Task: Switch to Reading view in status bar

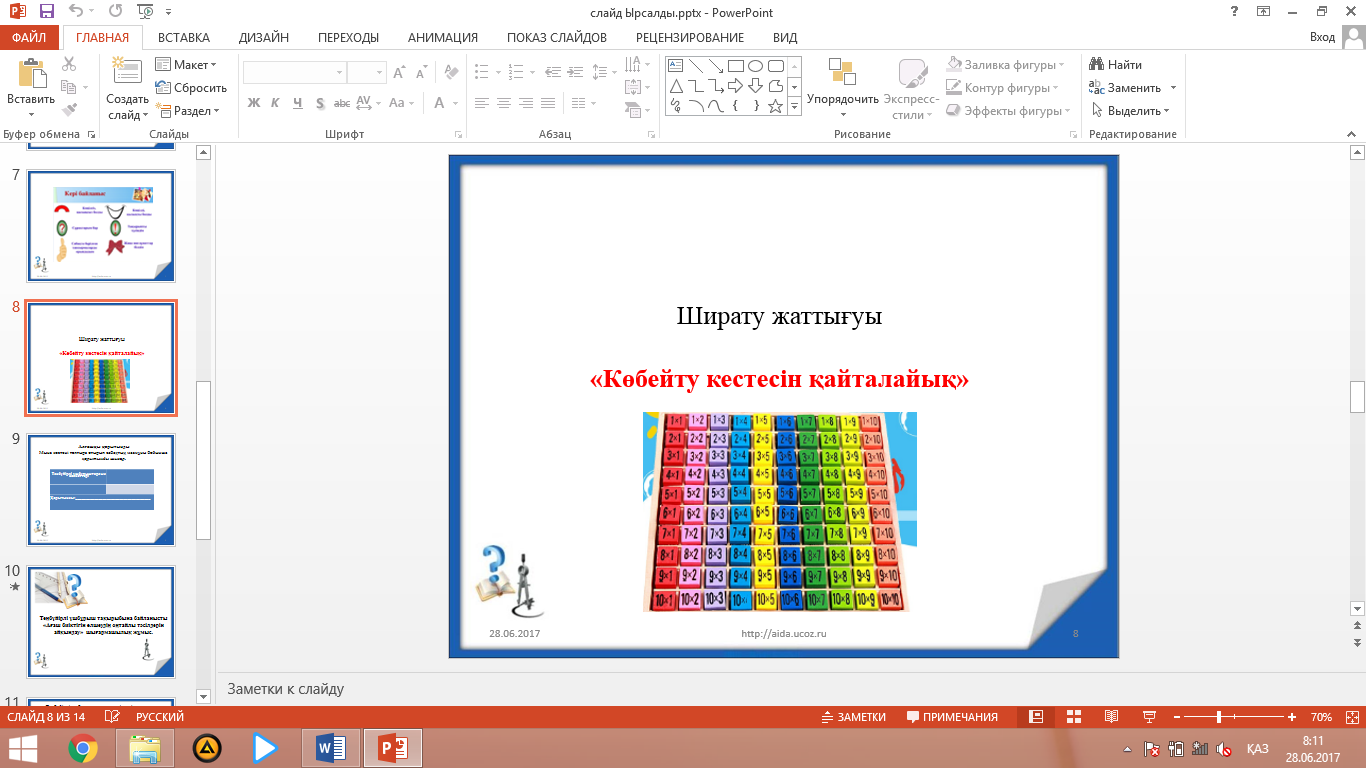Action: point(1111,717)
